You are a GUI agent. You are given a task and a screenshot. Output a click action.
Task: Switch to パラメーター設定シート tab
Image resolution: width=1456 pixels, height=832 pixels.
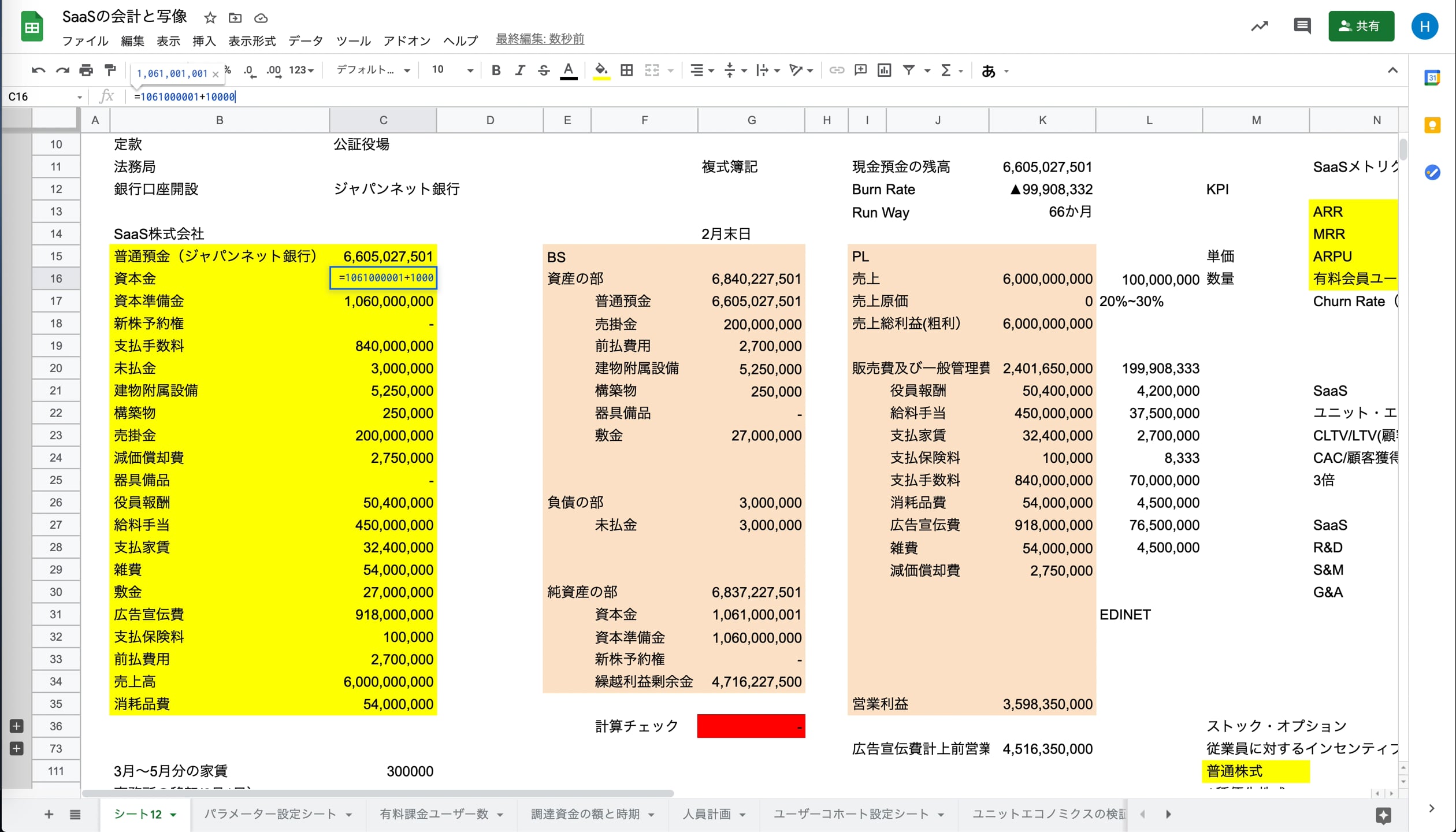tap(270, 814)
